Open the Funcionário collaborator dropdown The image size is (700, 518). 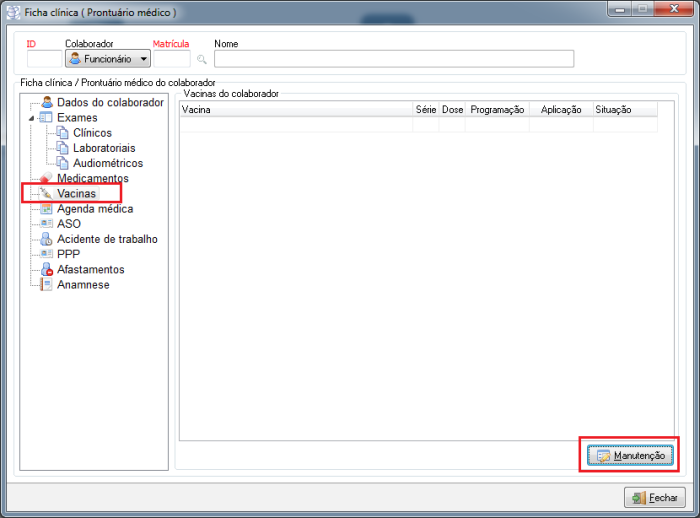(107, 59)
